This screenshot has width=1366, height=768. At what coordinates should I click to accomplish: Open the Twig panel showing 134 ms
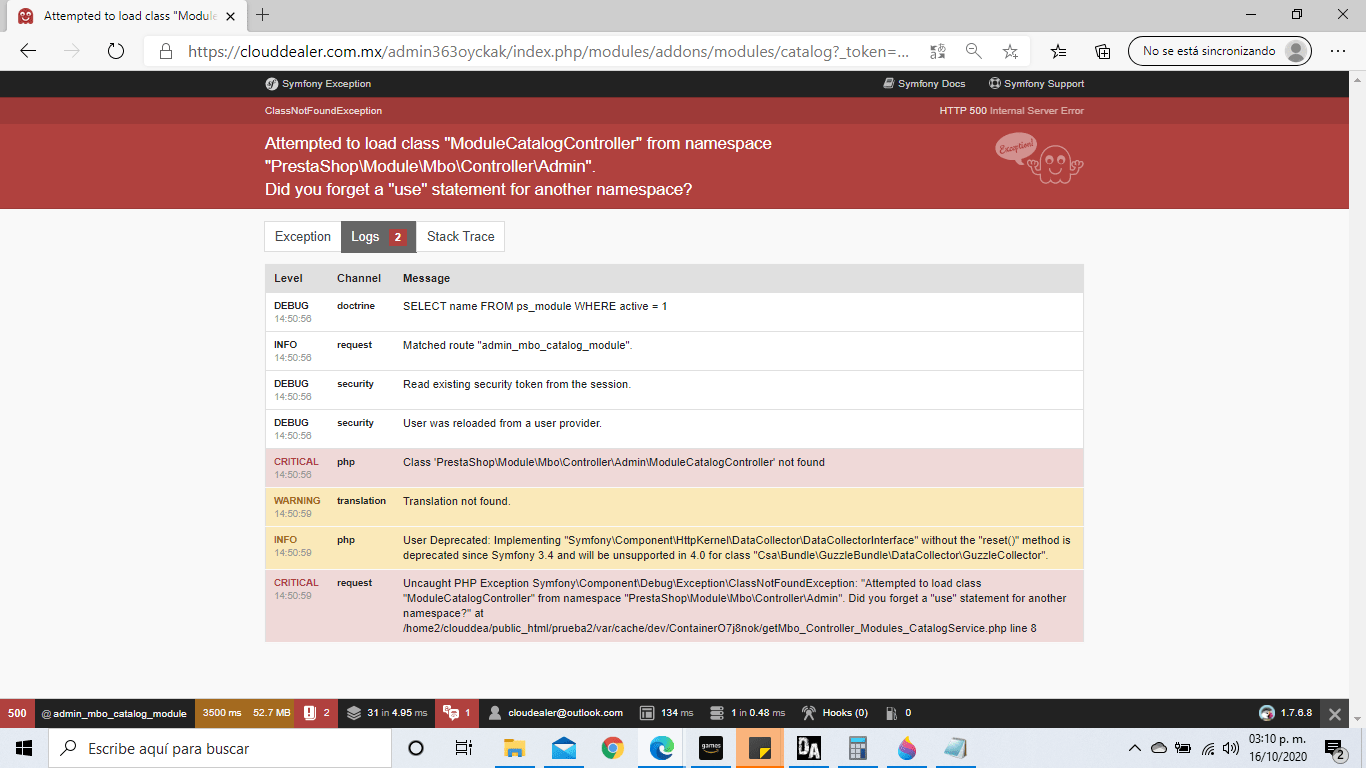[x=666, y=713]
